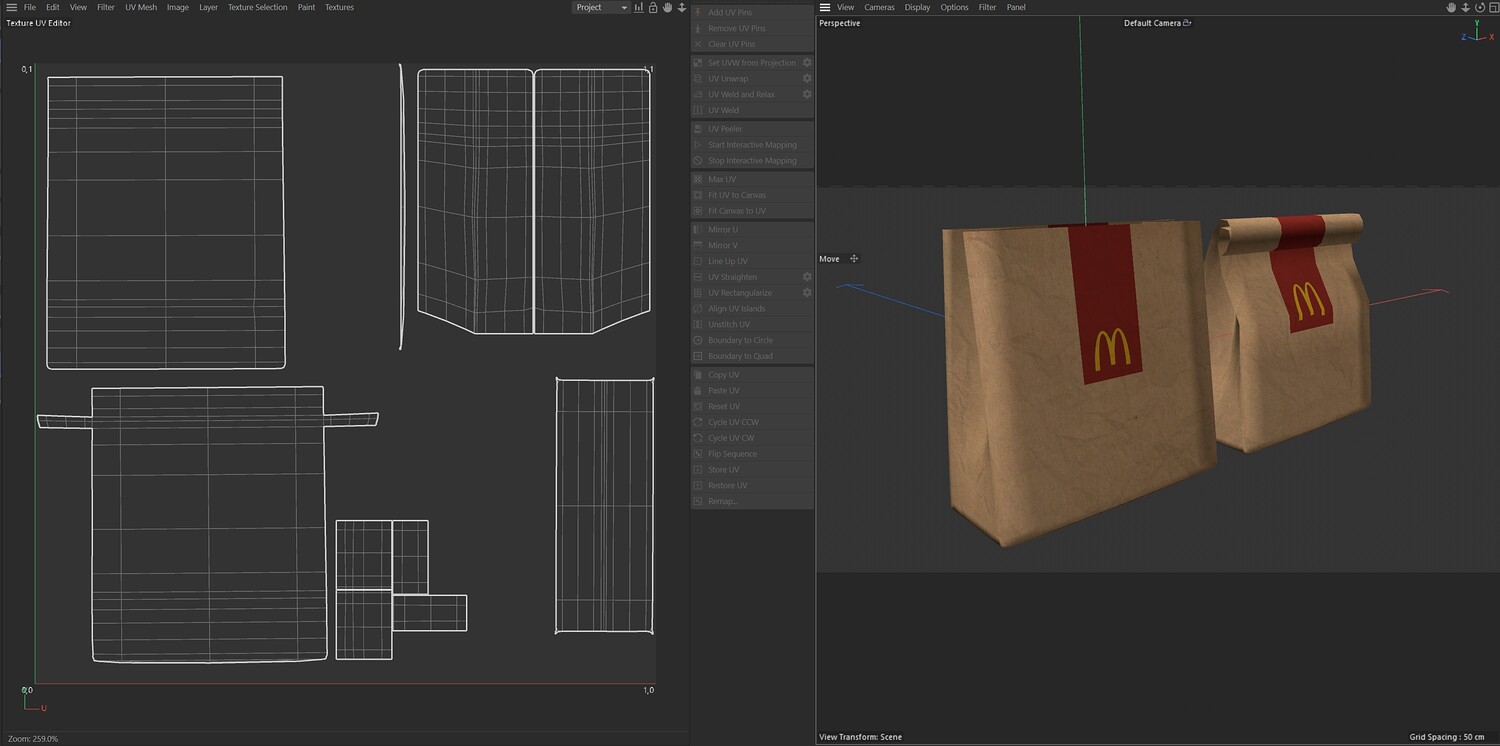This screenshot has width=1500, height=746.
Task: Open the Textures menu
Action: pos(339,7)
